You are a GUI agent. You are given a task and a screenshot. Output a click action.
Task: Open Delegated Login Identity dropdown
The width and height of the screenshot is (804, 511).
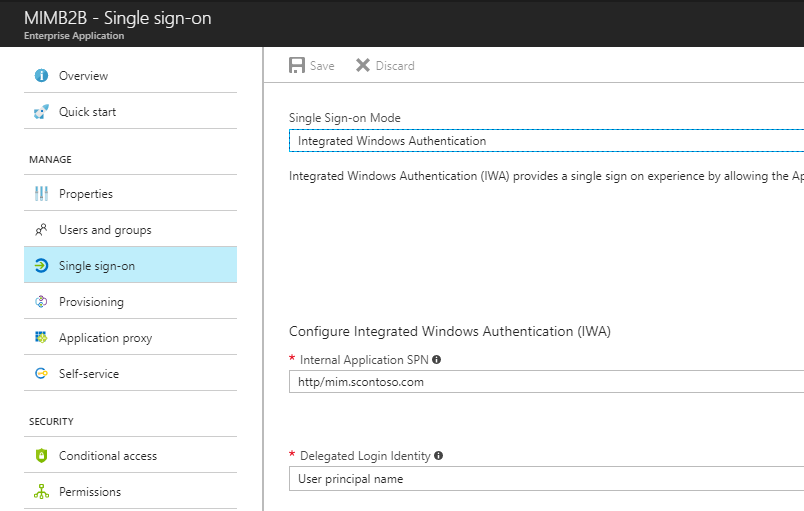(547, 479)
